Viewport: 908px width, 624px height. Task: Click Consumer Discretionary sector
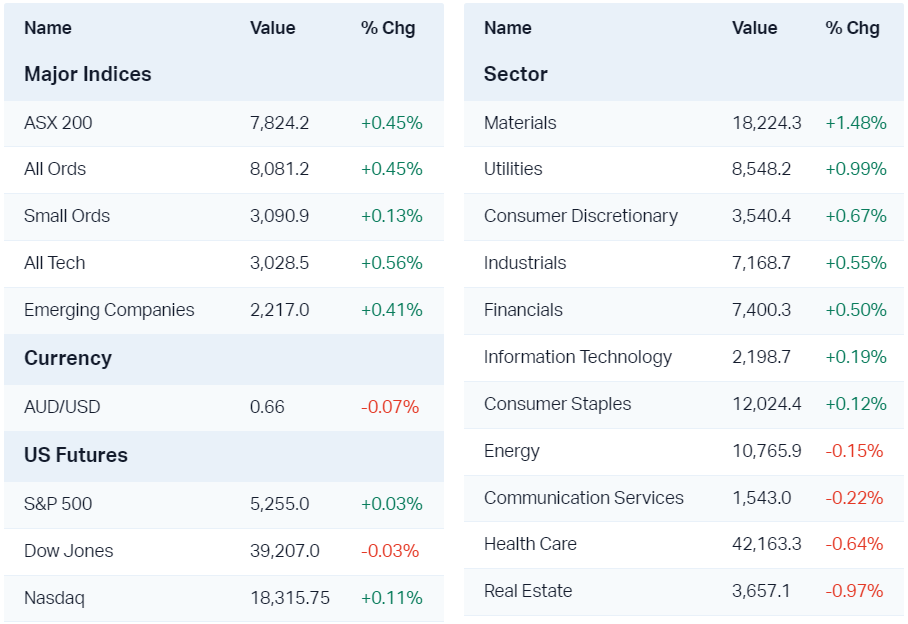(581, 216)
